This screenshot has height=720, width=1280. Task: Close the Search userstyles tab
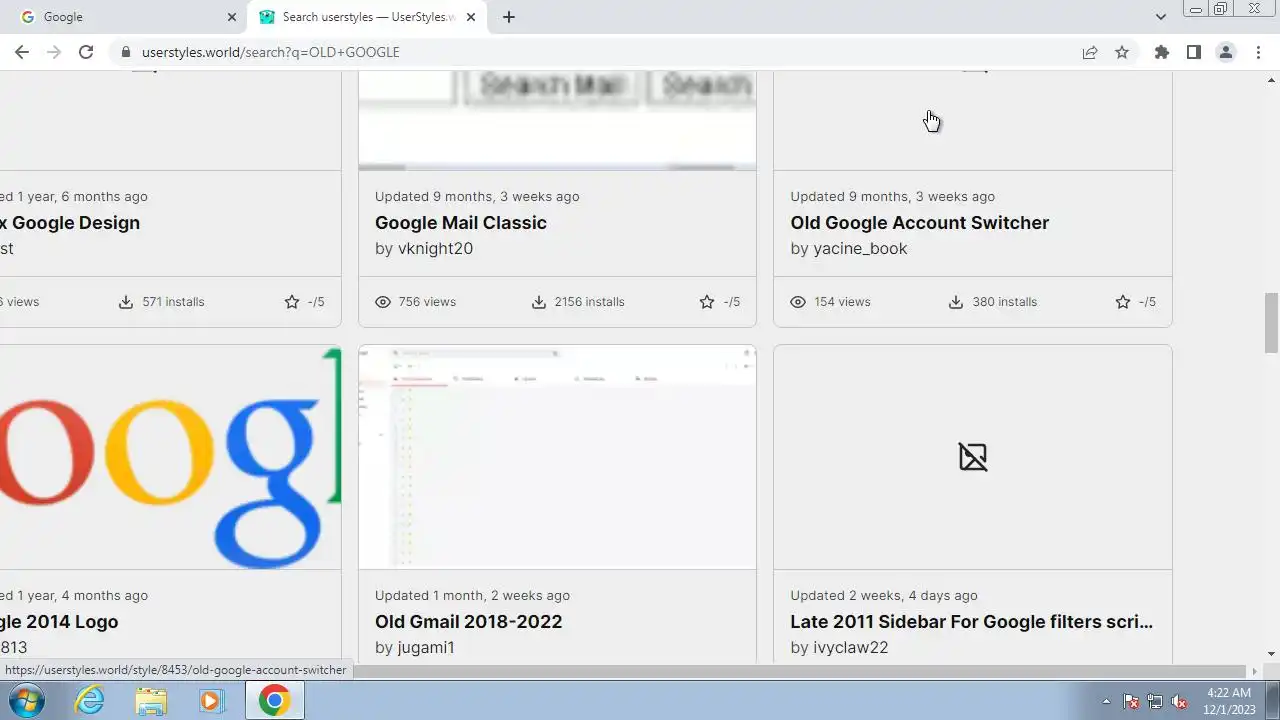pyautogui.click(x=471, y=17)
